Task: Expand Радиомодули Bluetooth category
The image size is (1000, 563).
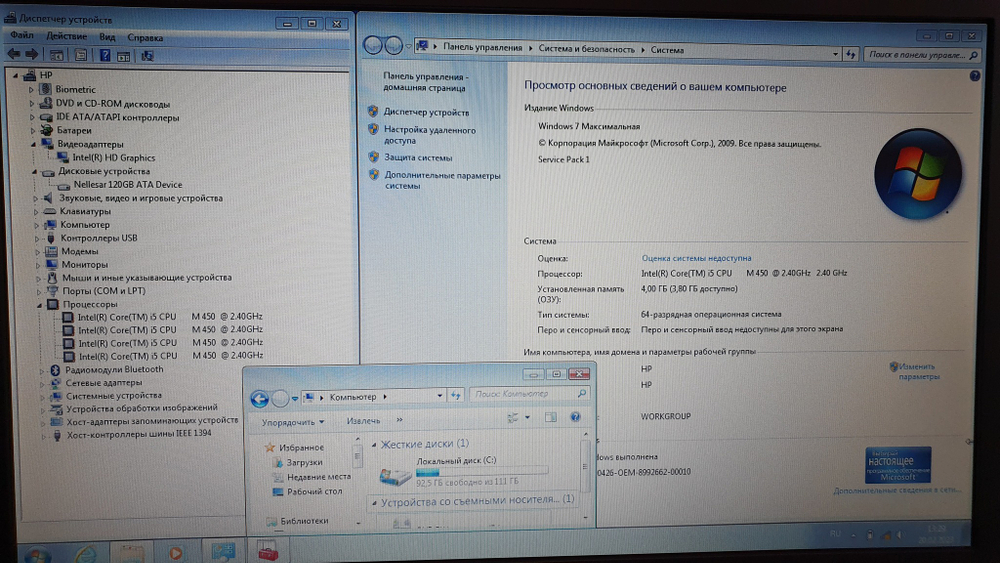Action: [42, 370]
